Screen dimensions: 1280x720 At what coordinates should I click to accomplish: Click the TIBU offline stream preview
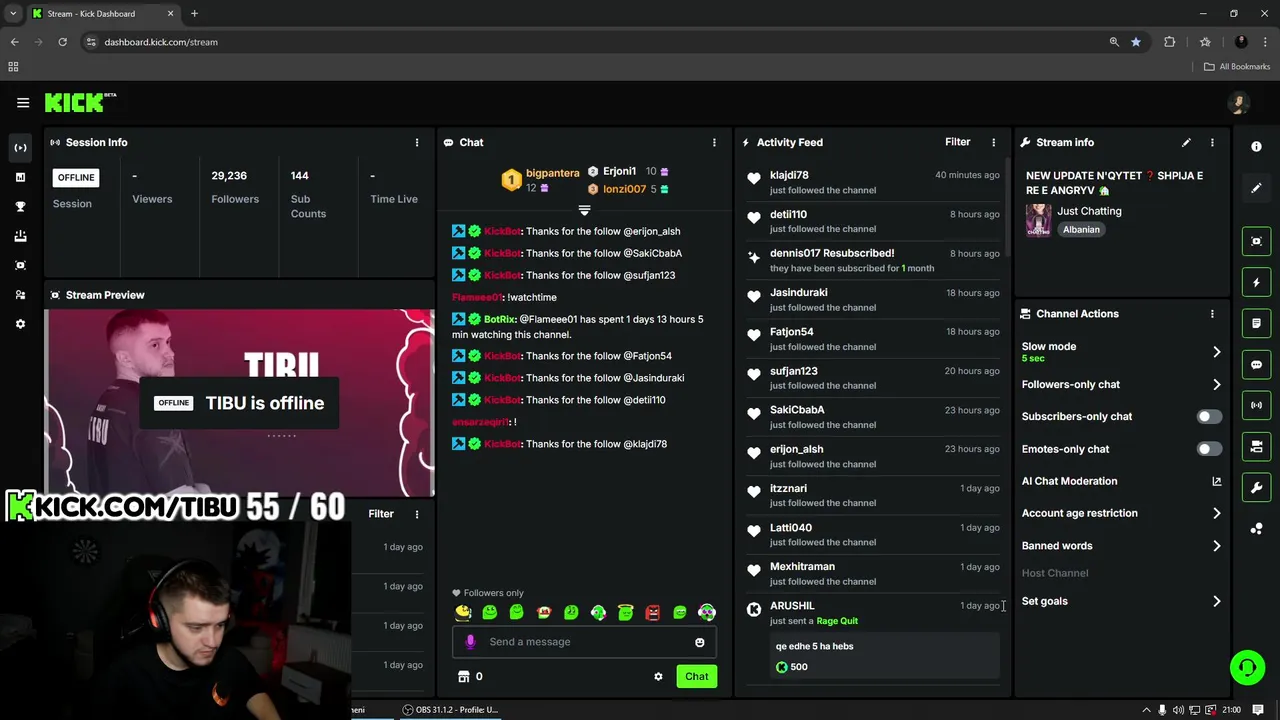coord(239,403)
